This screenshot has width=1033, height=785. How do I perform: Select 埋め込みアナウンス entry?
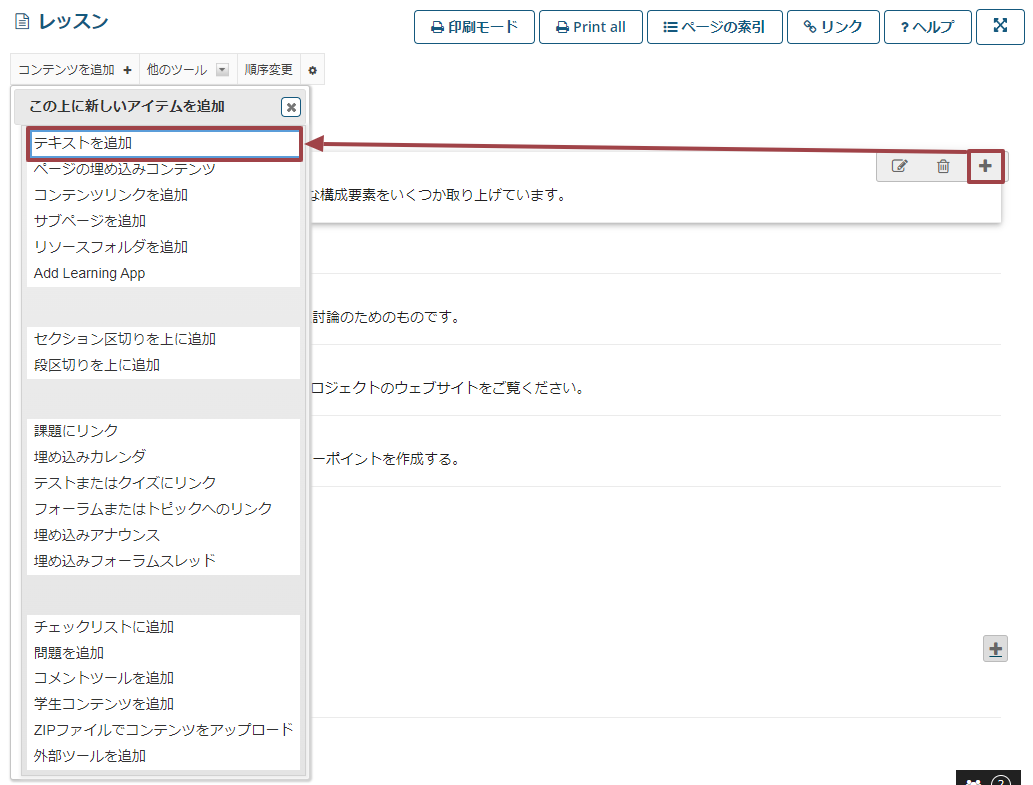tap(97, 535)
